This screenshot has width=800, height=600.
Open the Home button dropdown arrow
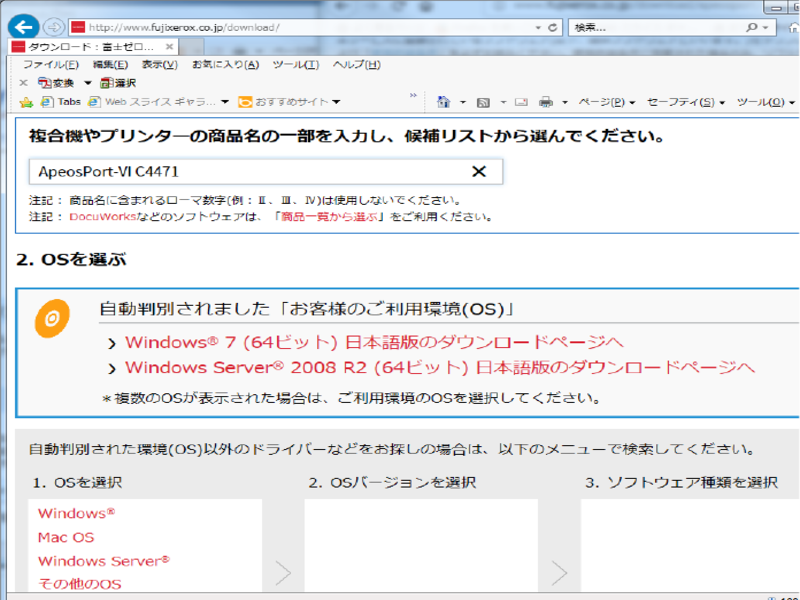463,103
